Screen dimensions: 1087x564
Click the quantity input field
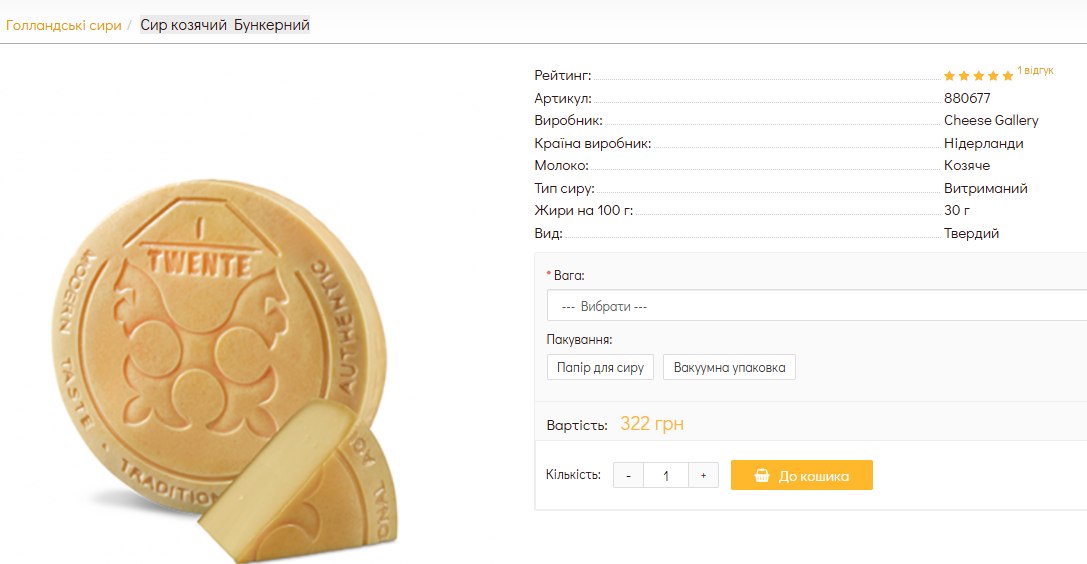[666, 476]
